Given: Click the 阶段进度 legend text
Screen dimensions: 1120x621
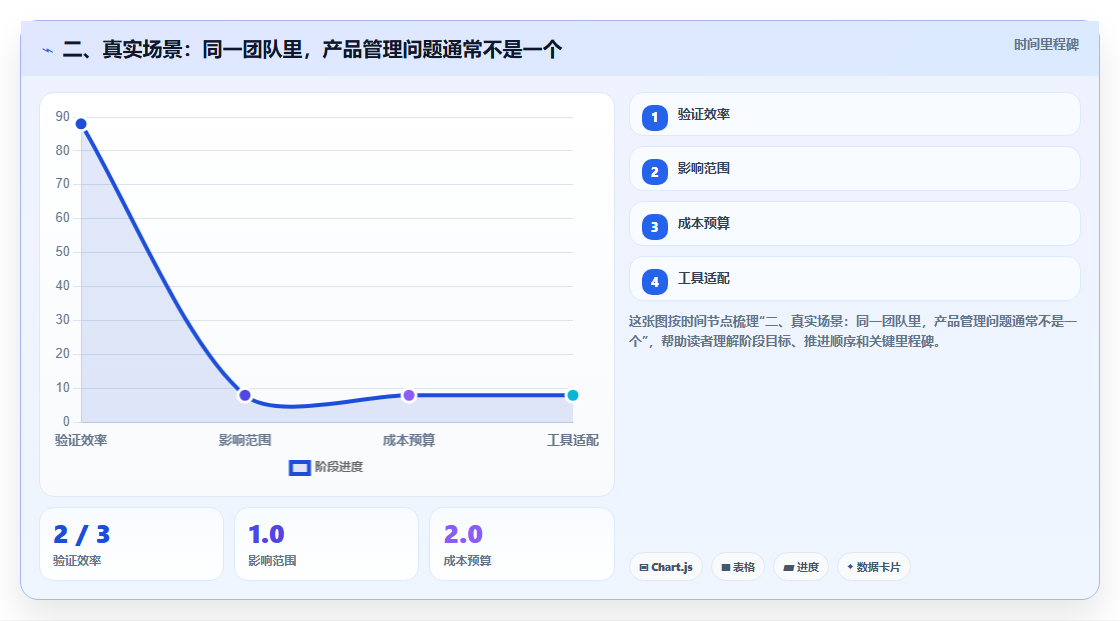Looking at the screenshot, I should tap(339, 467).
